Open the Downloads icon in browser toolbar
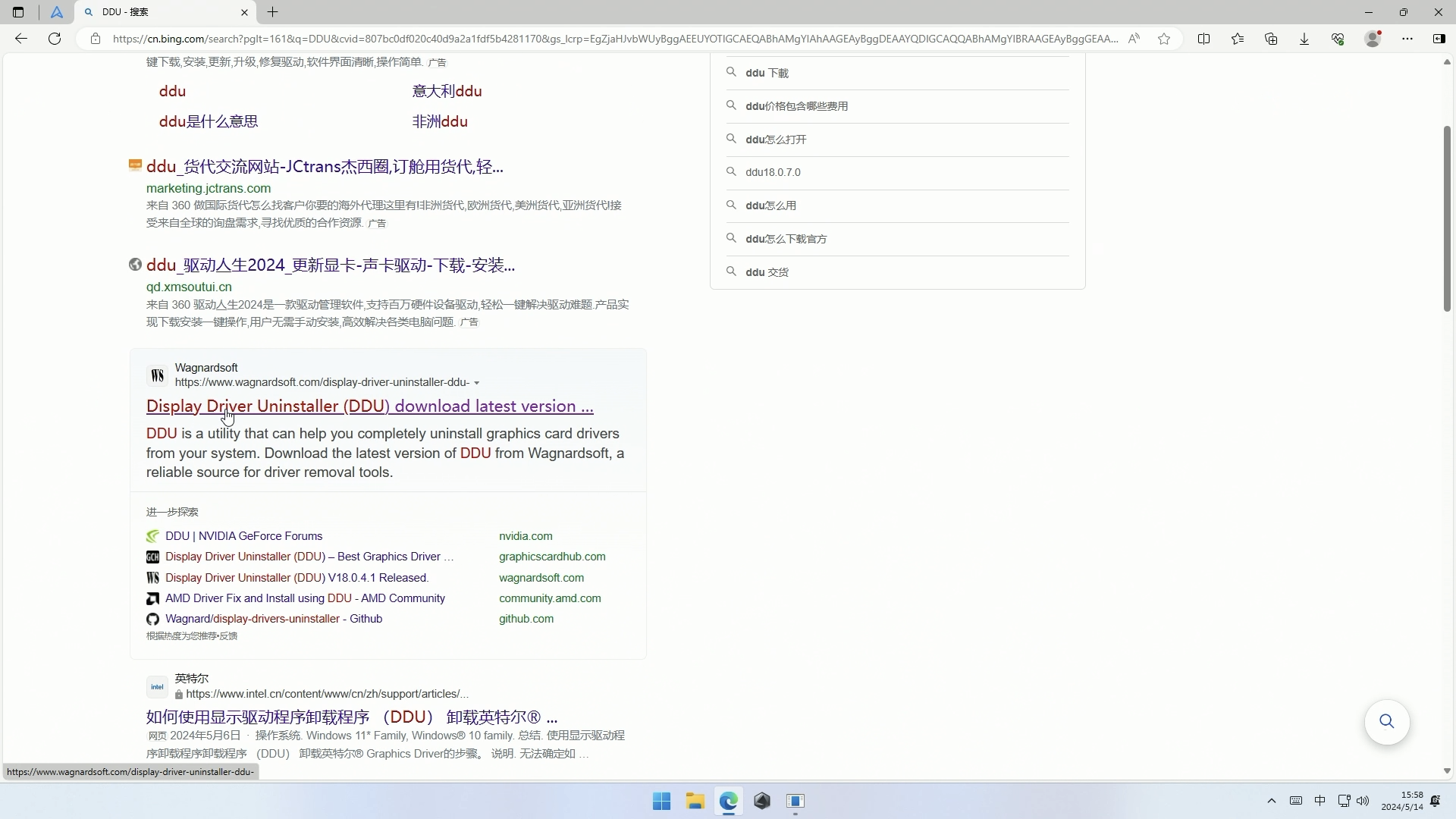The width and height of the screenshot is (1456, 819). (1304, 39)
